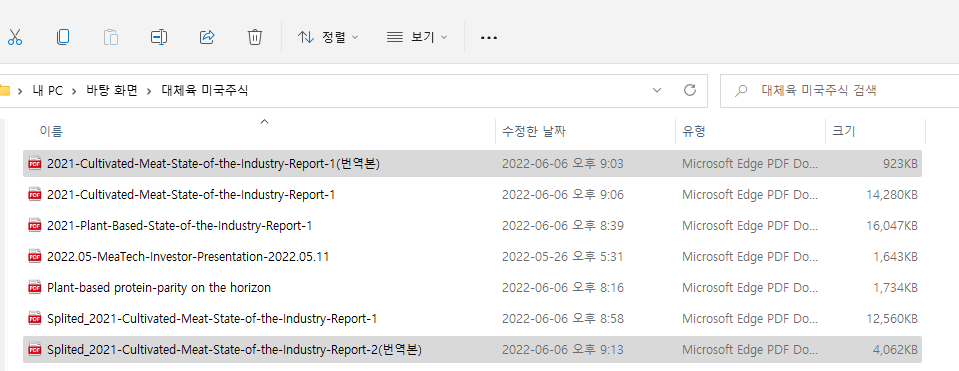The height and width of the screenshot is (371, 959).
Task: Click the folder icon in address bar
Action: (x=5, y=91)
